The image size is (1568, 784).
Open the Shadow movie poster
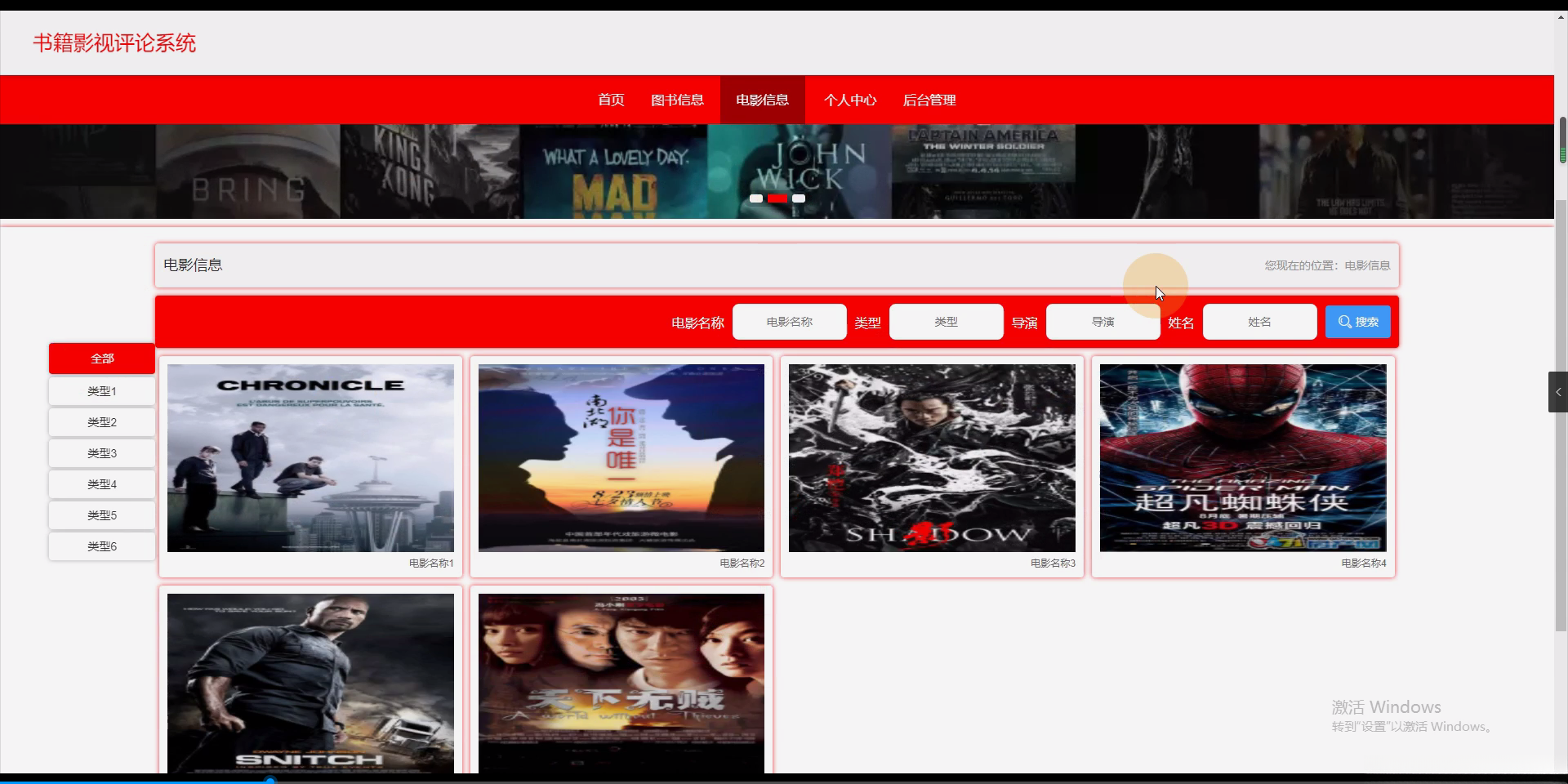(932, 458)
